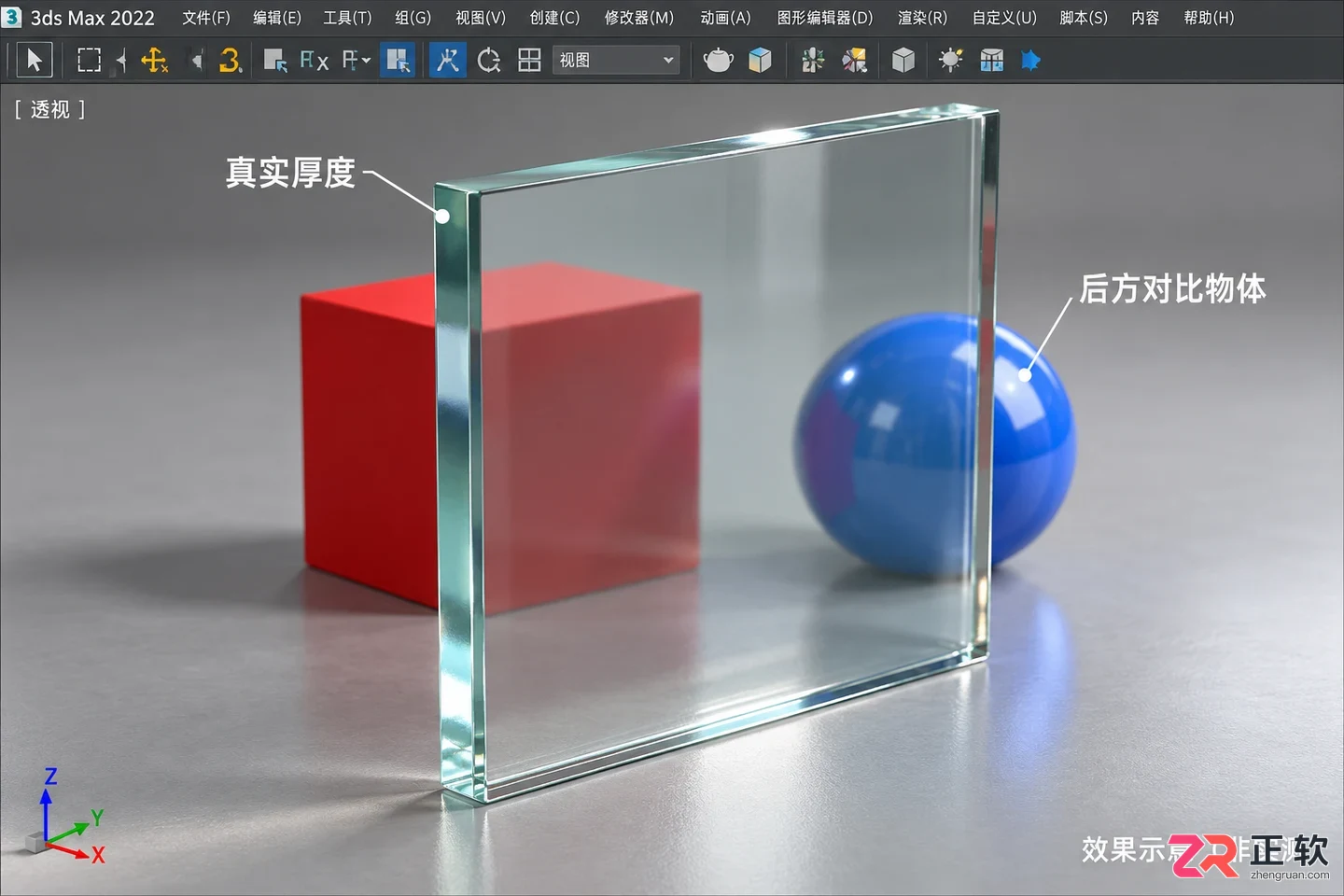Click the plain gray cube icon
The width and height of the screenshot is (1344, 896).
[903, 61]
